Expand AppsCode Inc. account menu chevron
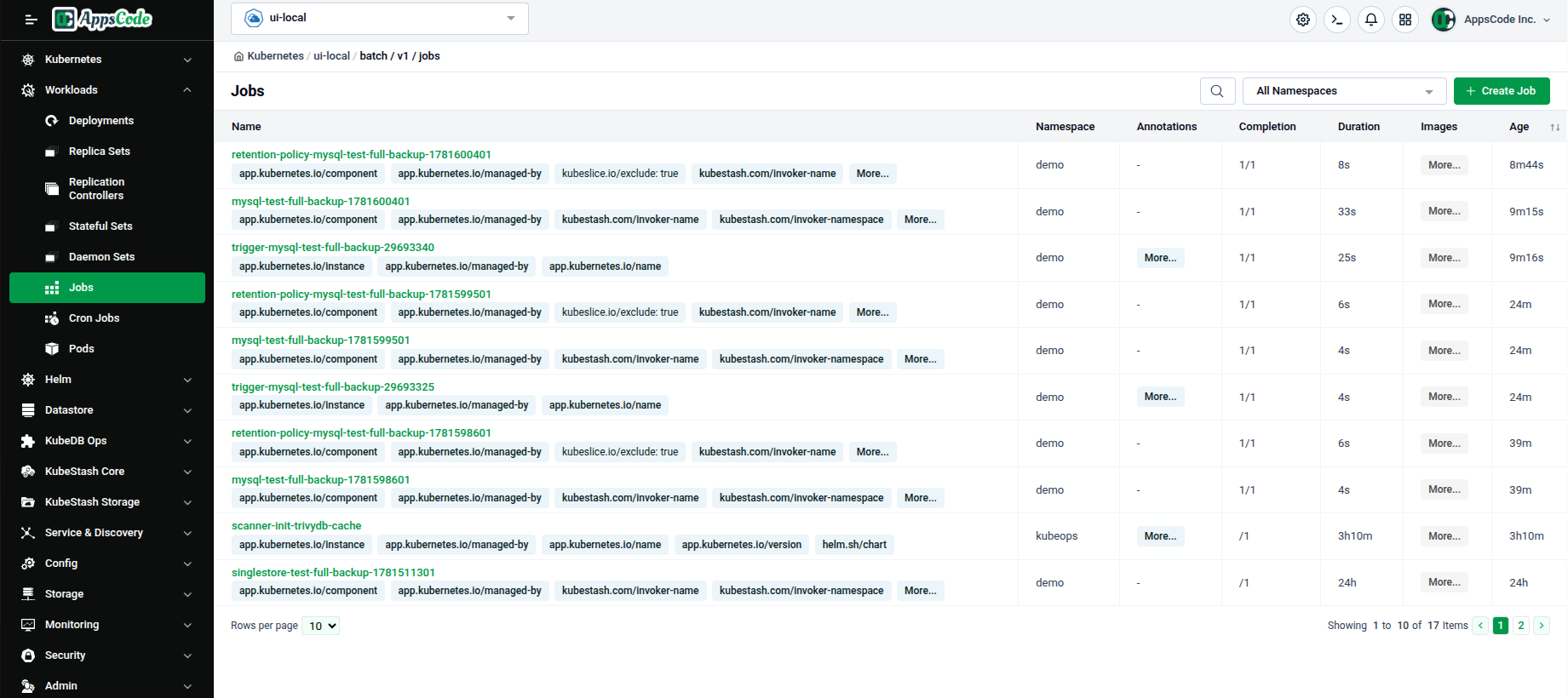Screen dimensions: 1568x698 tap(1547, 20)
